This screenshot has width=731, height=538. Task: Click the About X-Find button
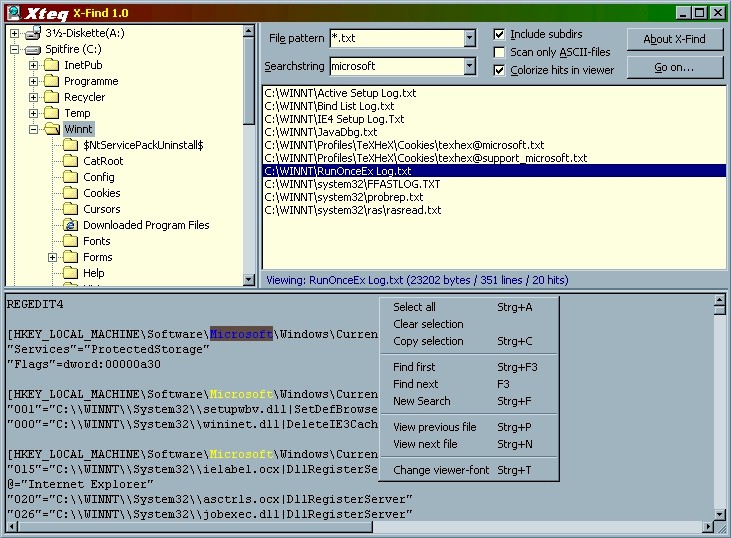pos(675,40)
